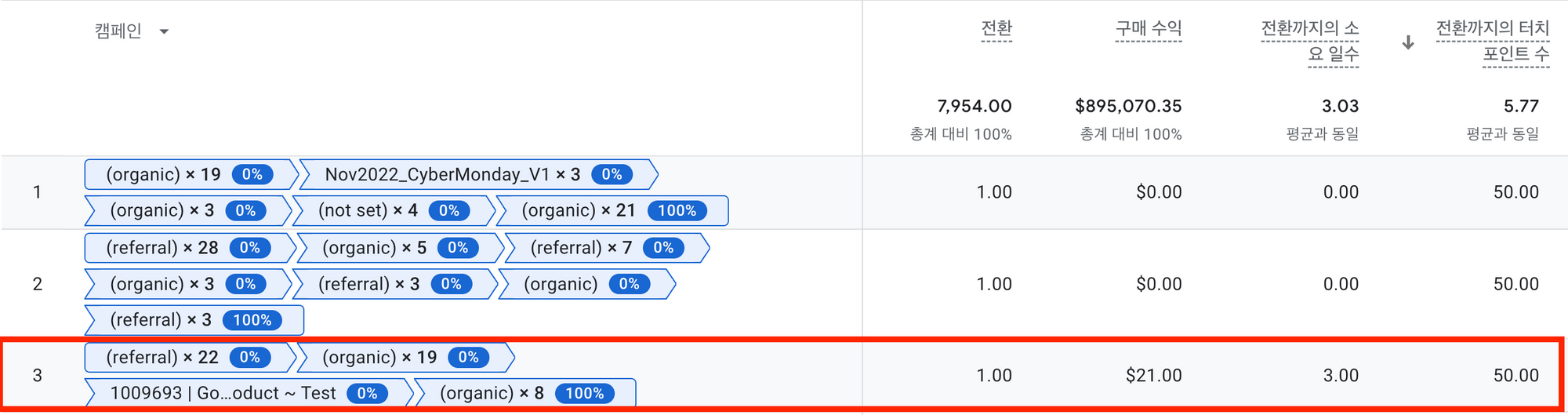The image size is (1568, 415).
Task: Click the (referral) × 3 100% chip
Action: pos(194,320)
